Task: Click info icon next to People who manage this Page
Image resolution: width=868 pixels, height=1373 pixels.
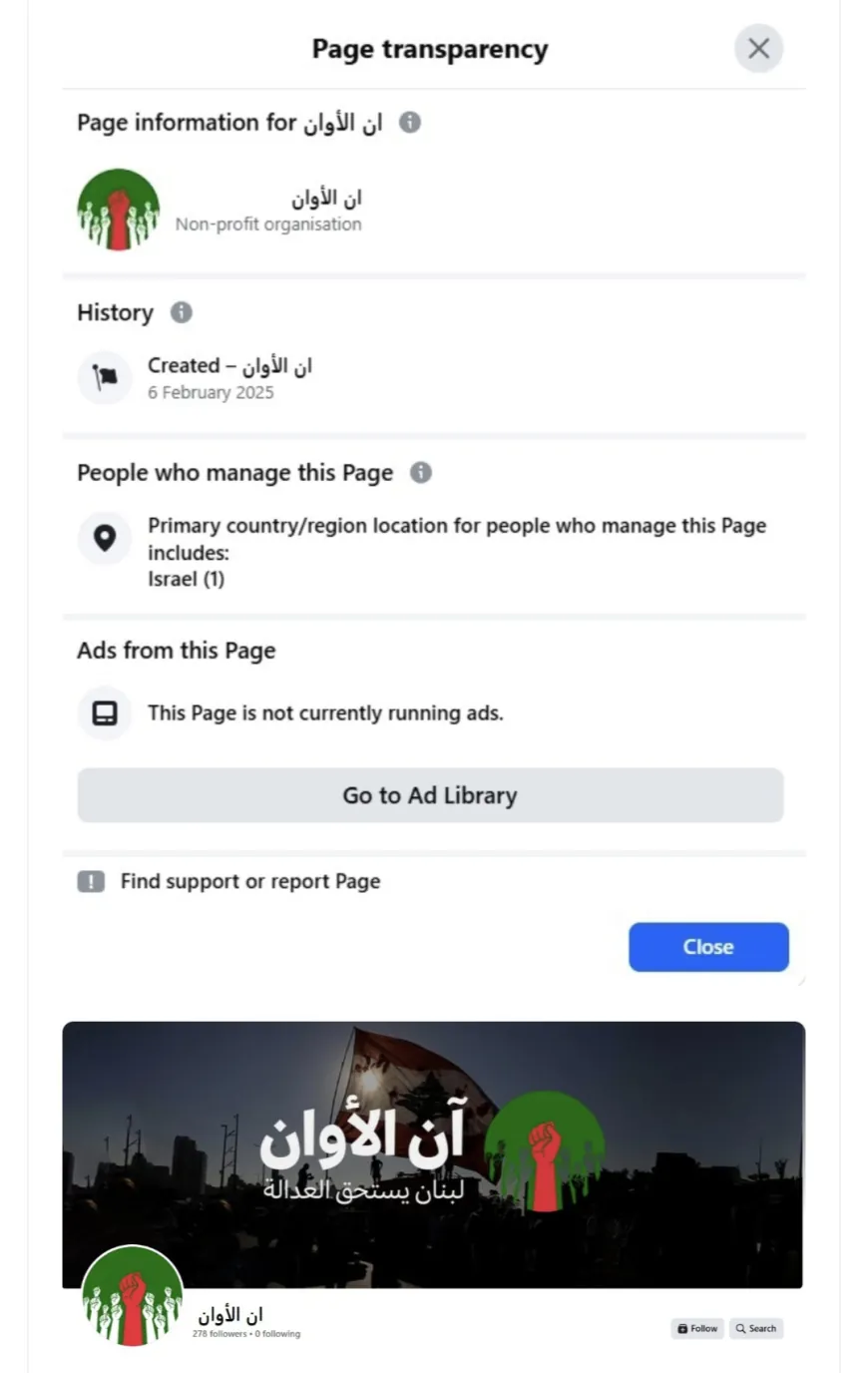Action: [x=421, y=472]
